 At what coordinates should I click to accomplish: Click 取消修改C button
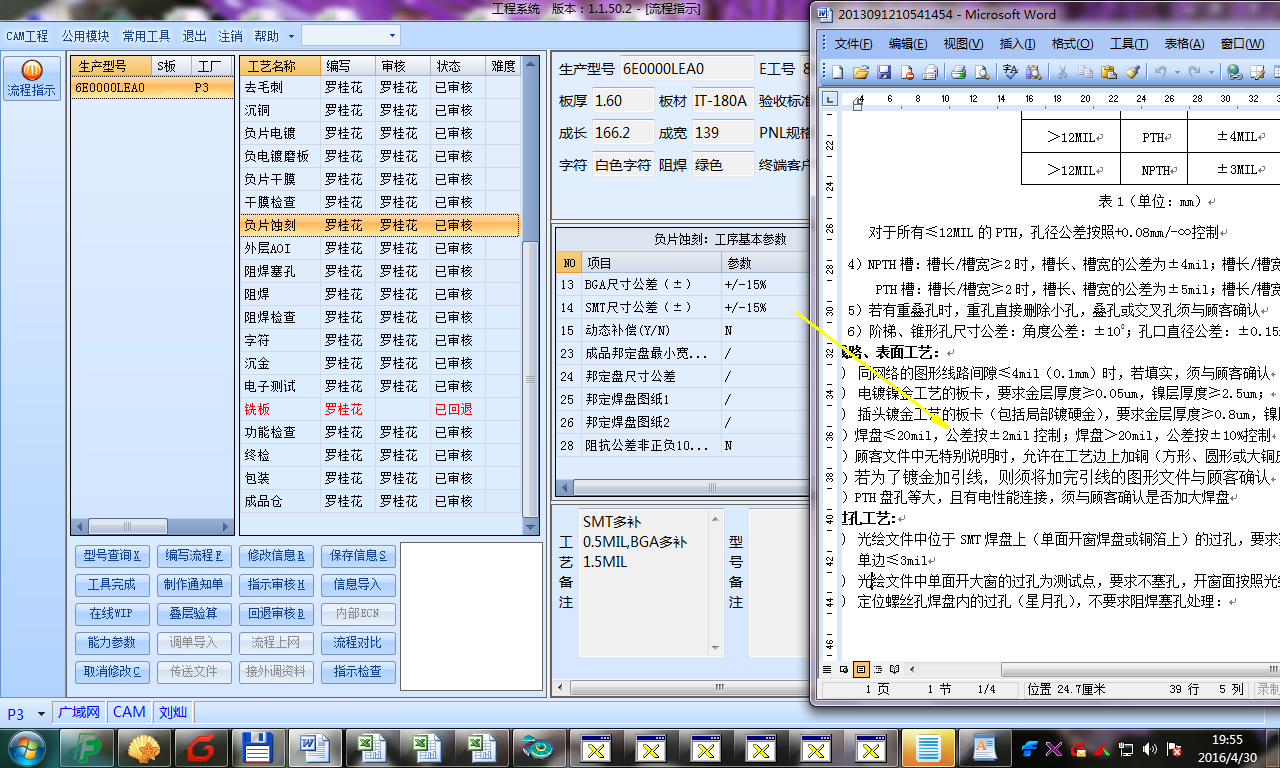coord(112,671)
